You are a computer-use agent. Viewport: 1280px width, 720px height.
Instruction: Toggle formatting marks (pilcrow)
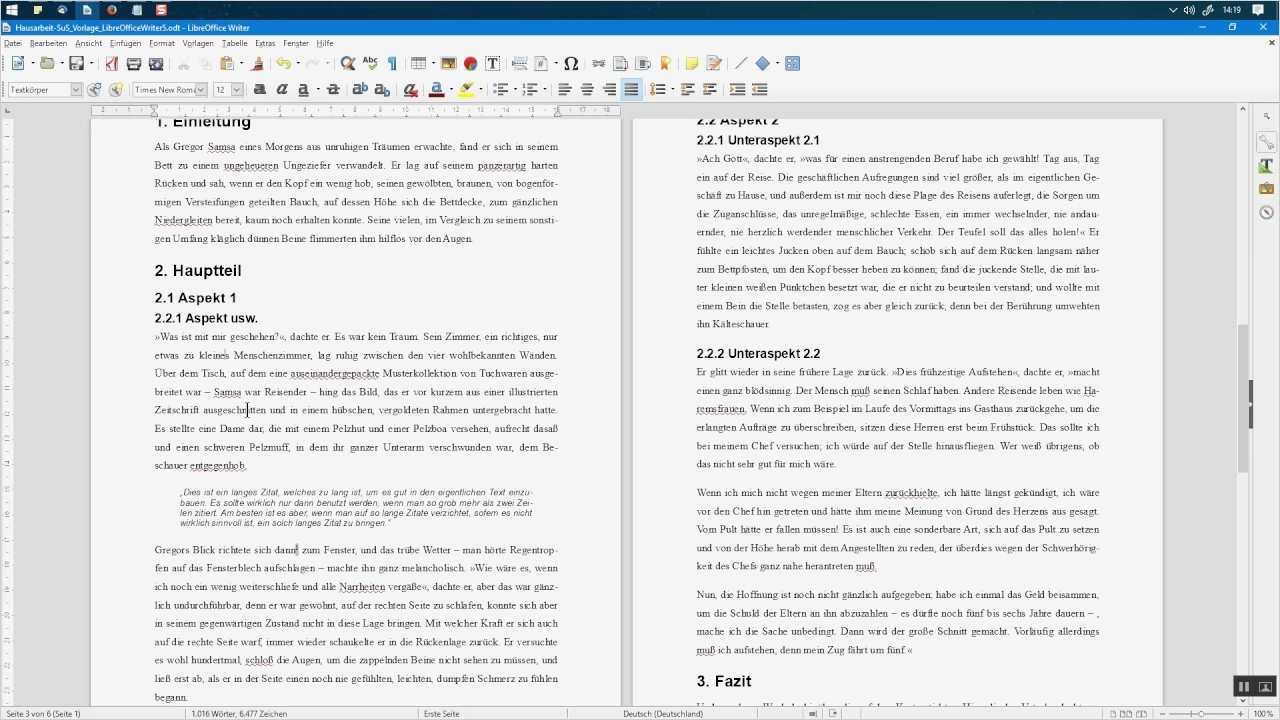pyautogui.click(x=392, y=64)
